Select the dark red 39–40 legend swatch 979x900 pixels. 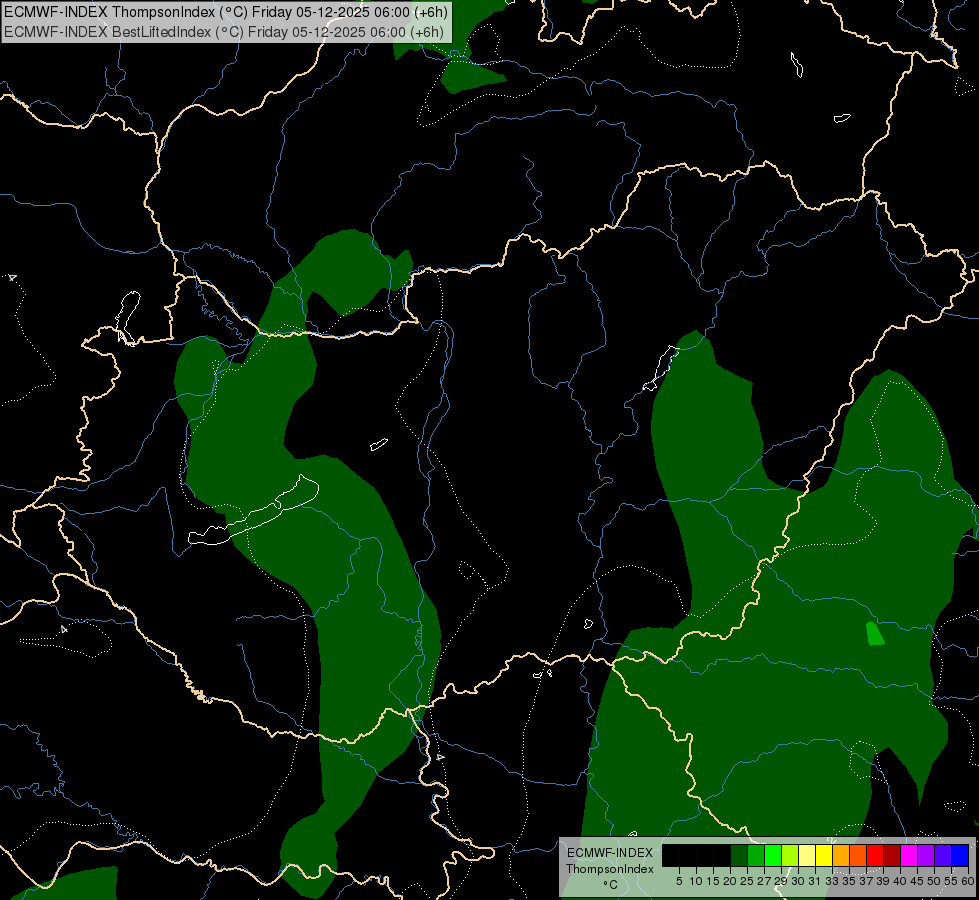coord(892,856)
